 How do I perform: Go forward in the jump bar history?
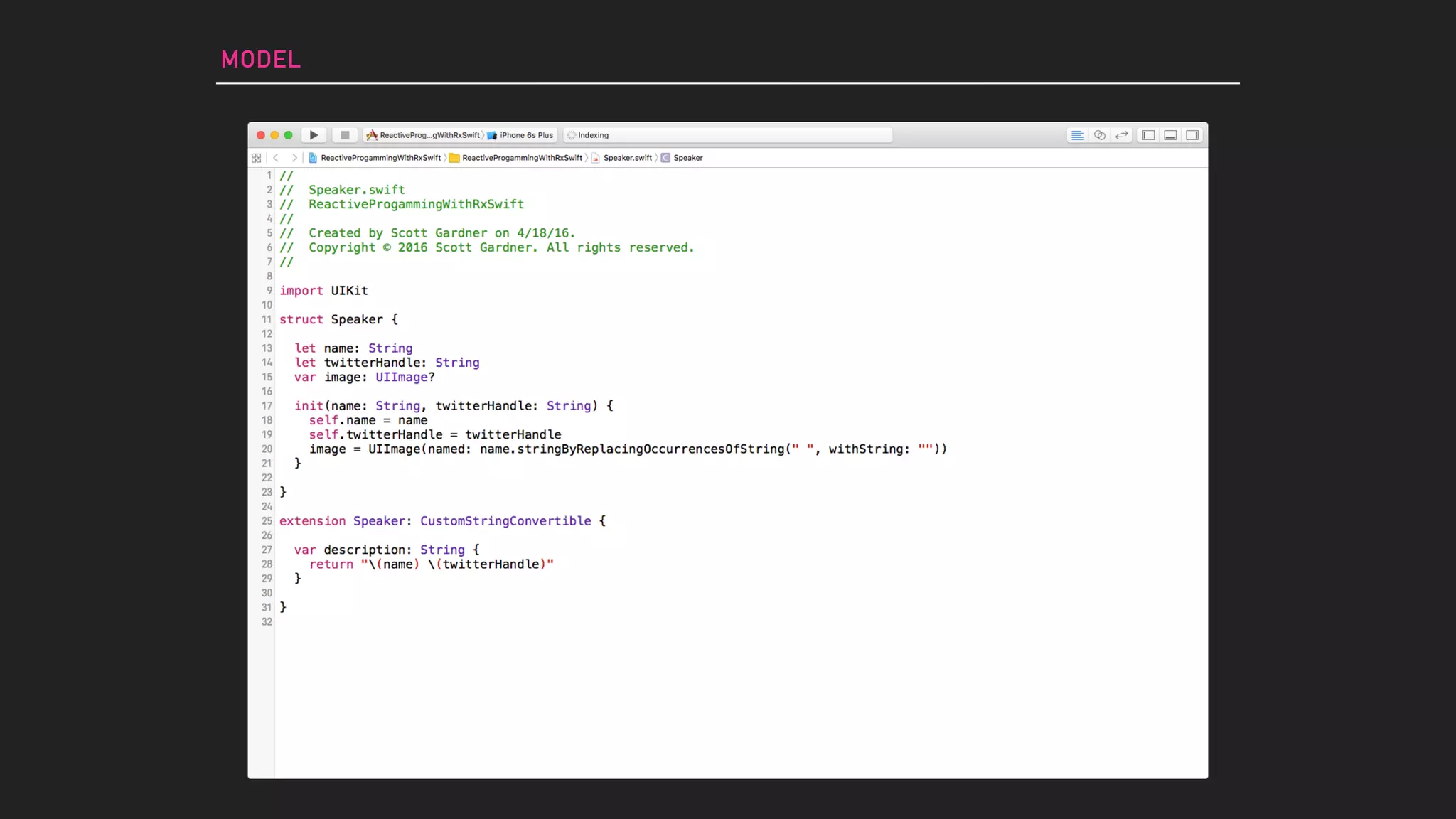point(294,158)
